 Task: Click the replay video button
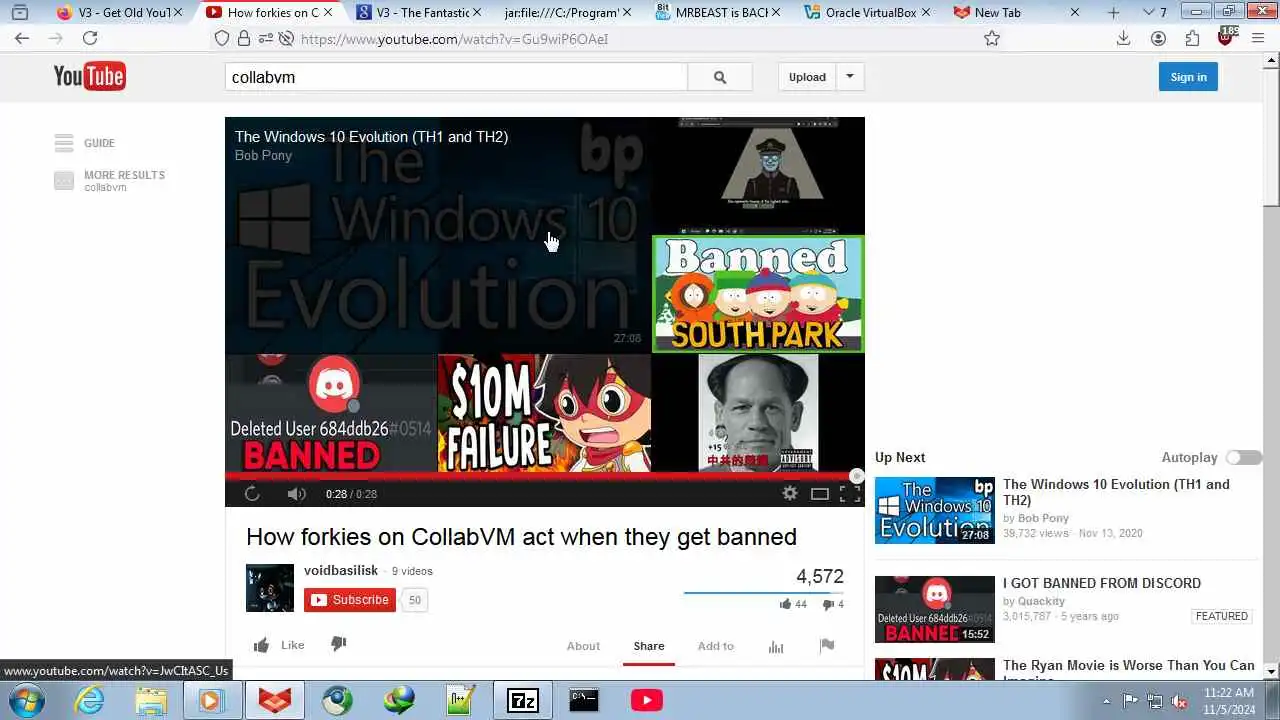(x=252, y=493)
